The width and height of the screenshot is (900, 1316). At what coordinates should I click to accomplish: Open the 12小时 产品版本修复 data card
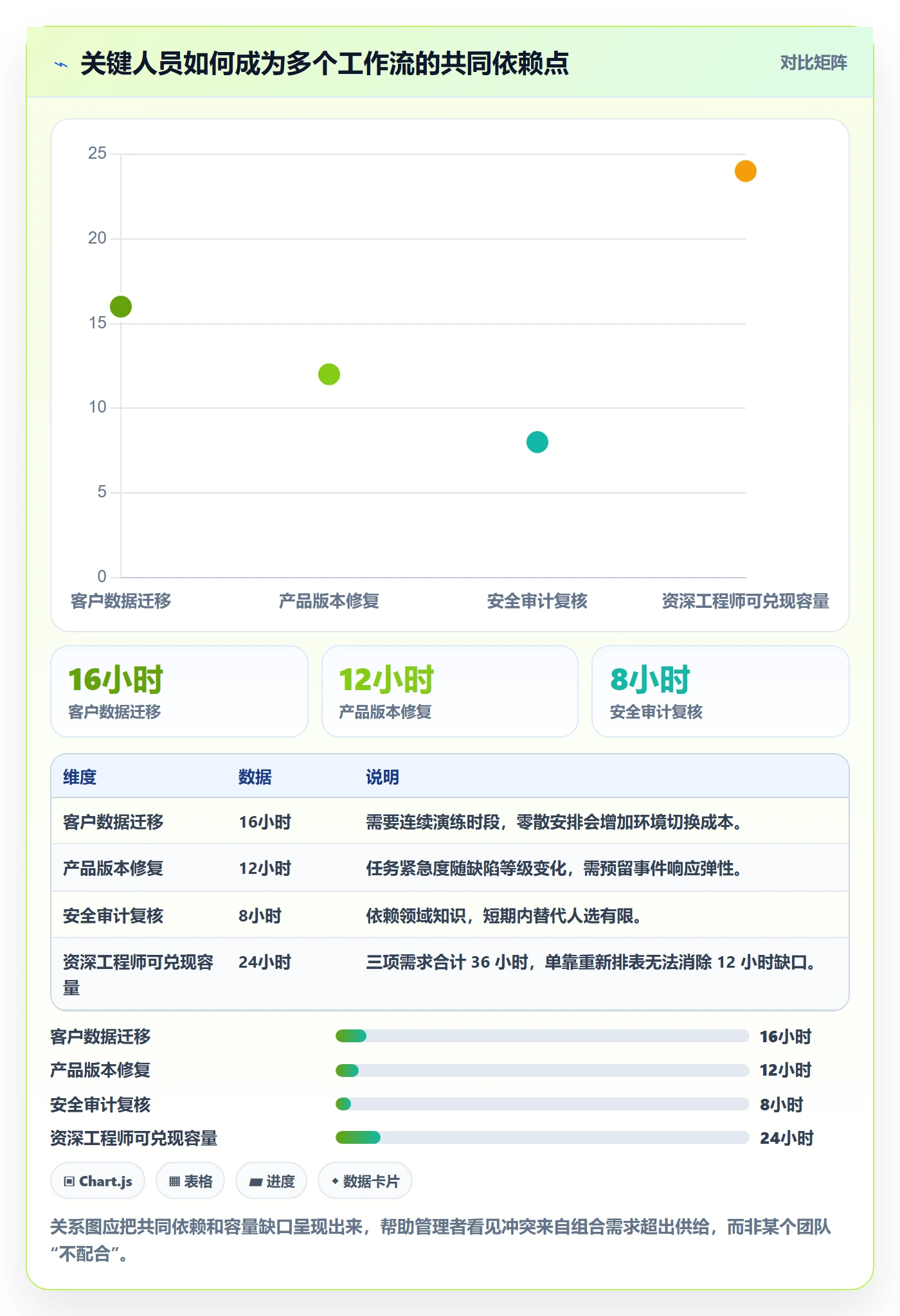[x=450, y=691]
